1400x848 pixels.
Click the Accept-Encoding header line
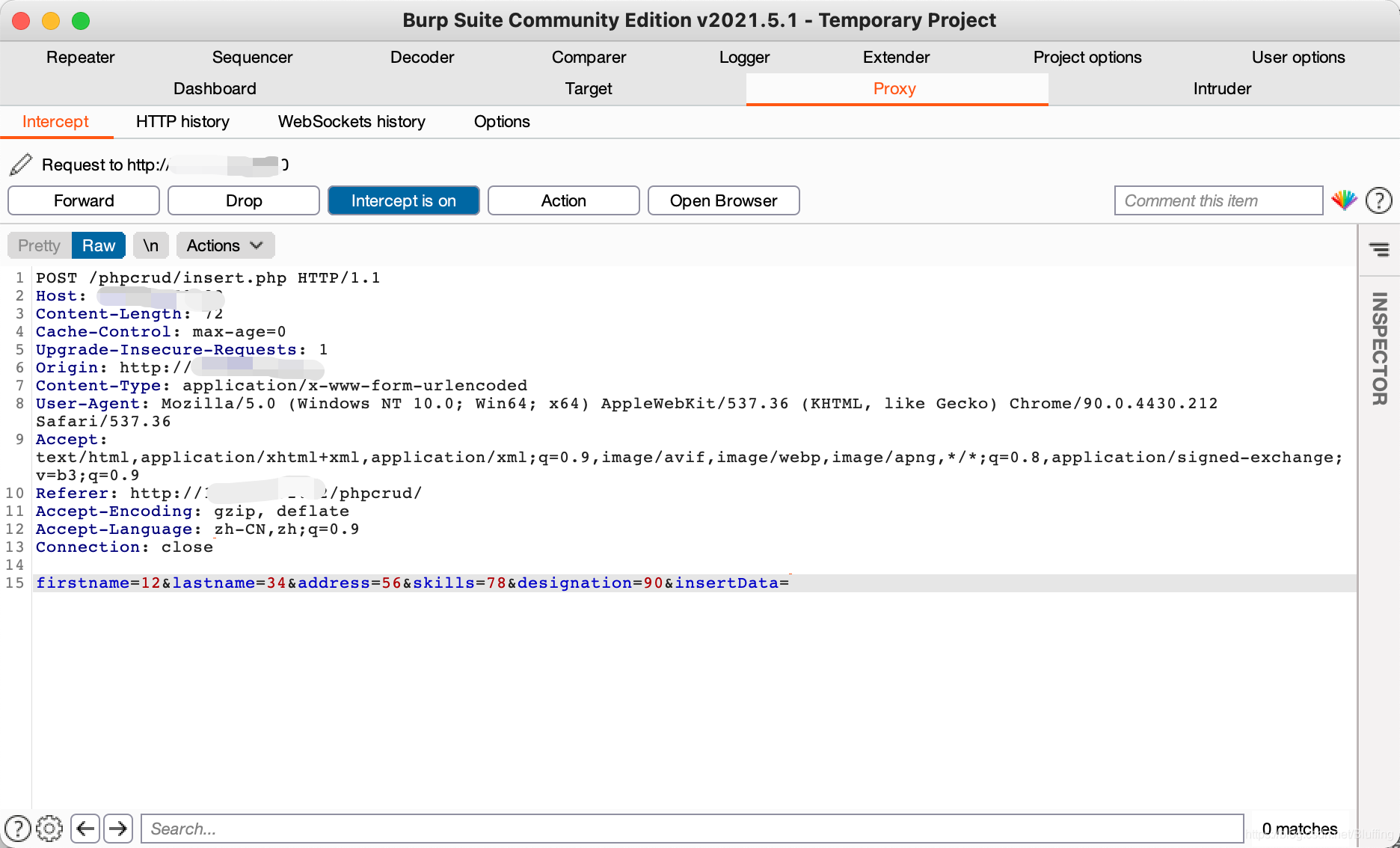pos(192,511)
